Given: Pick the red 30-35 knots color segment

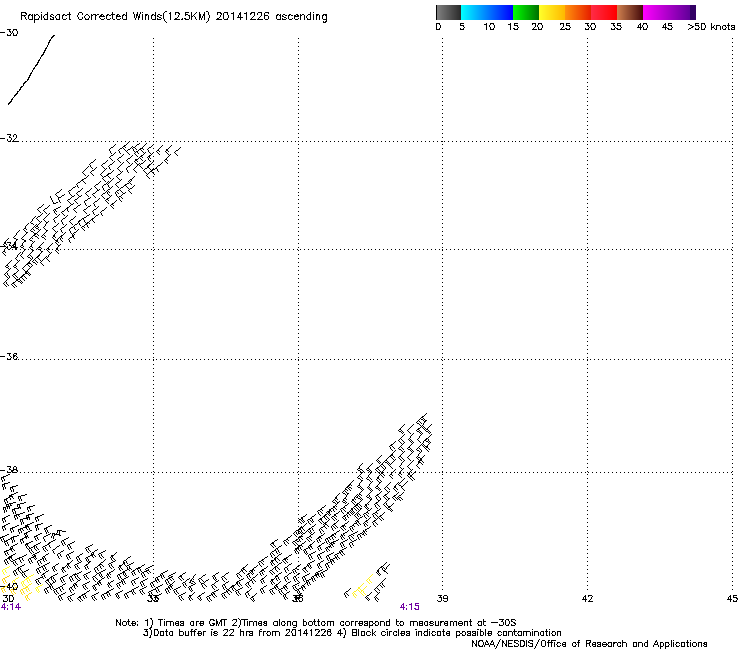Looking at the screenshot, I should pos(604,12).
